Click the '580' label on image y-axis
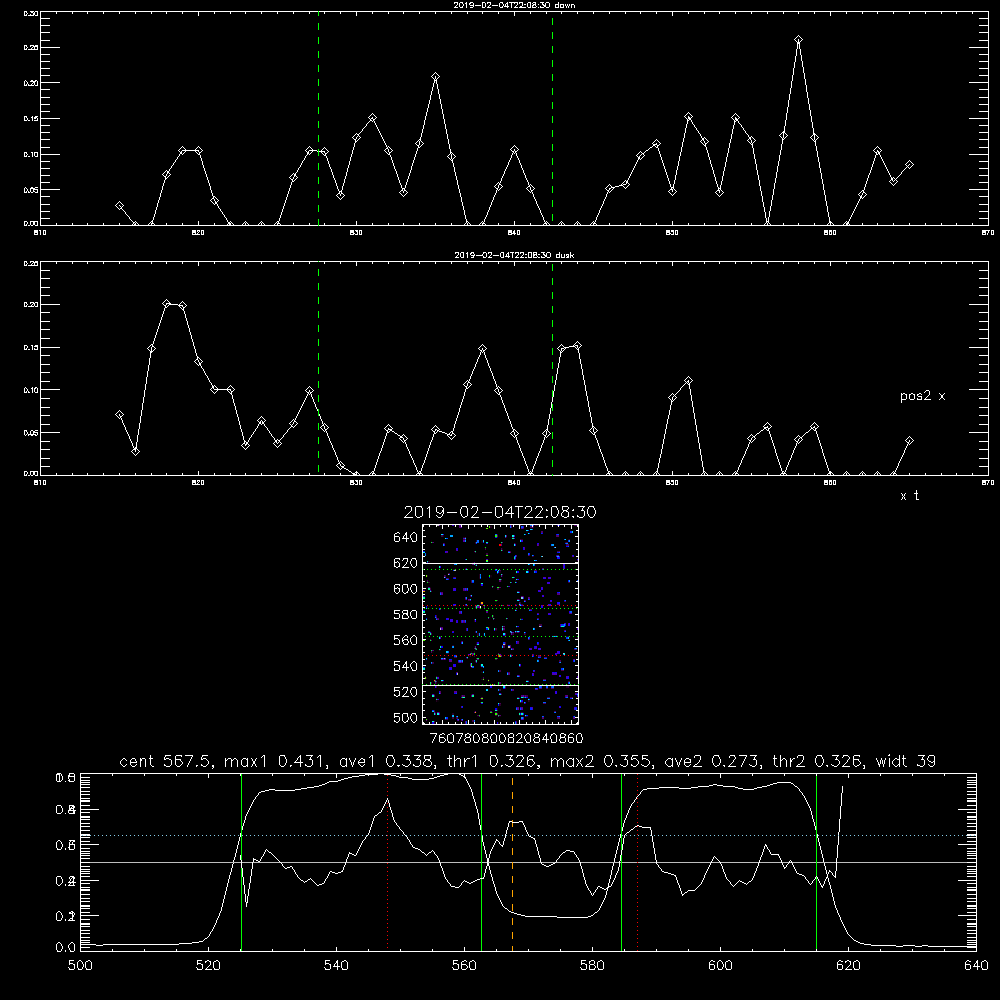 [x=406, y=615]
